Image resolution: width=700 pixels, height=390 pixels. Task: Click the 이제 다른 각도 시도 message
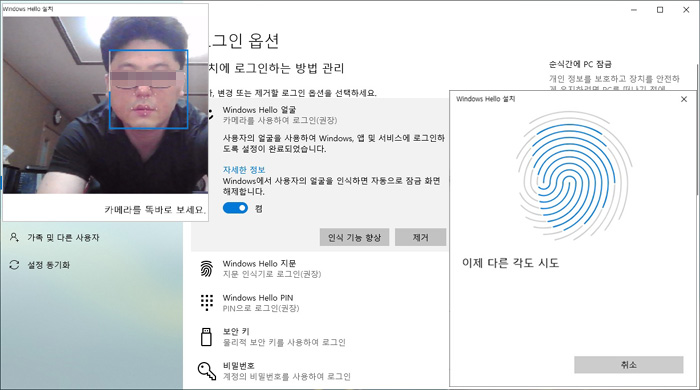click(x=510, y=263)
